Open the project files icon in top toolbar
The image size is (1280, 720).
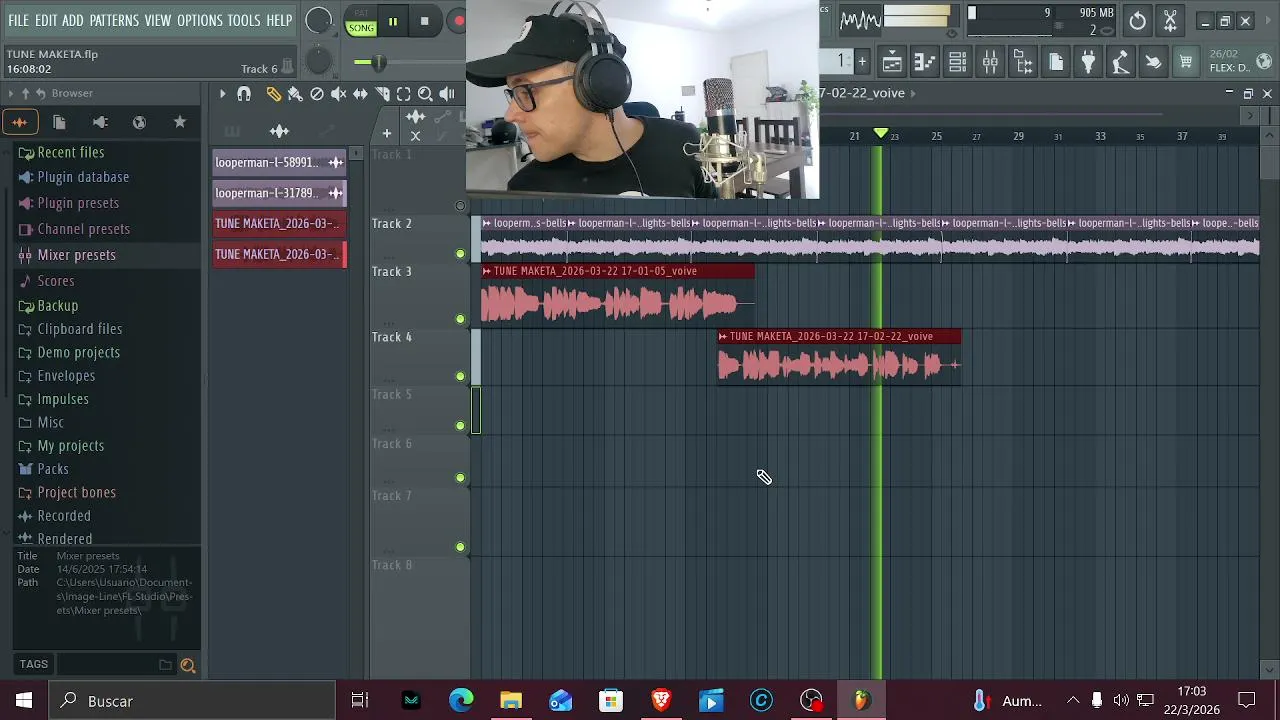[x=1056, y=62]
